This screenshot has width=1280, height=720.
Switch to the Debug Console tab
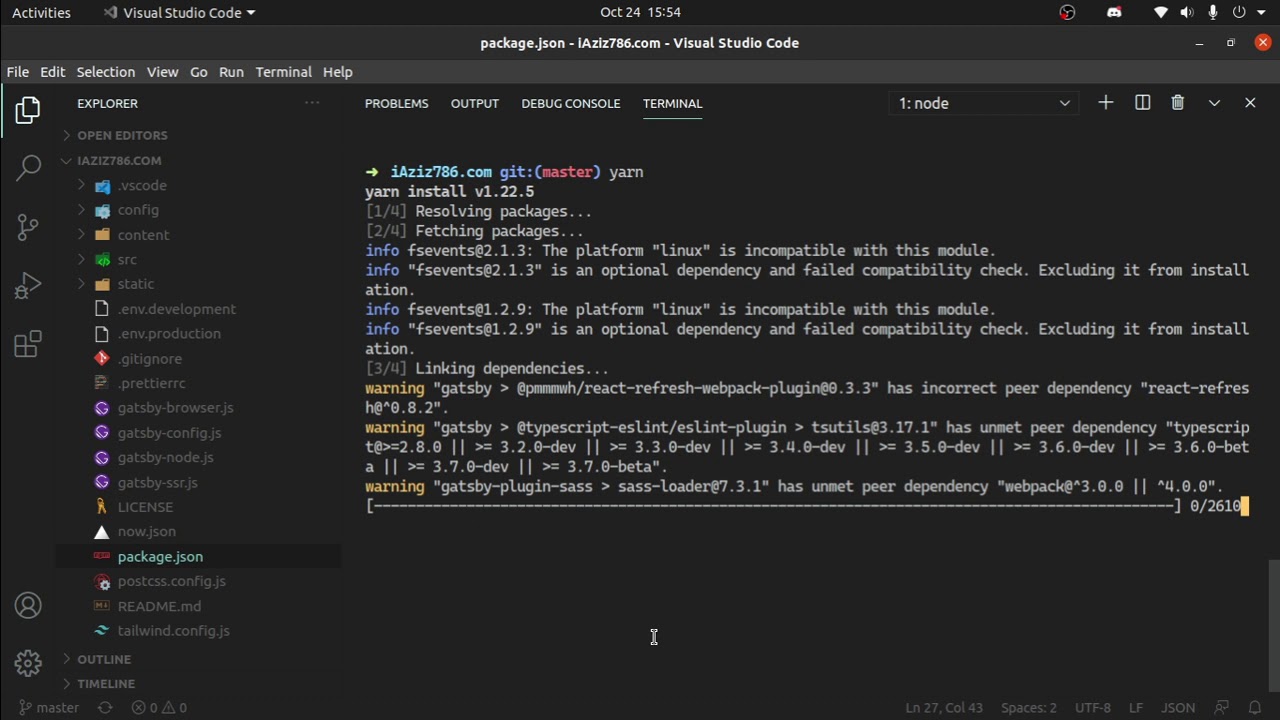[x=570, y=103]
